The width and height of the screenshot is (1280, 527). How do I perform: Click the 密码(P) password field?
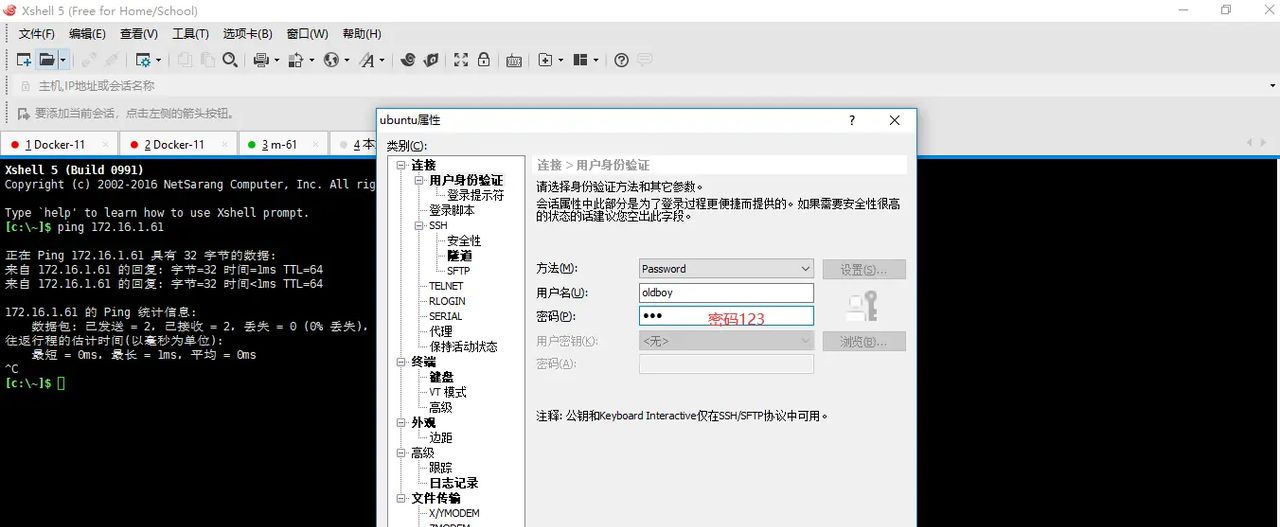(726, 316)
